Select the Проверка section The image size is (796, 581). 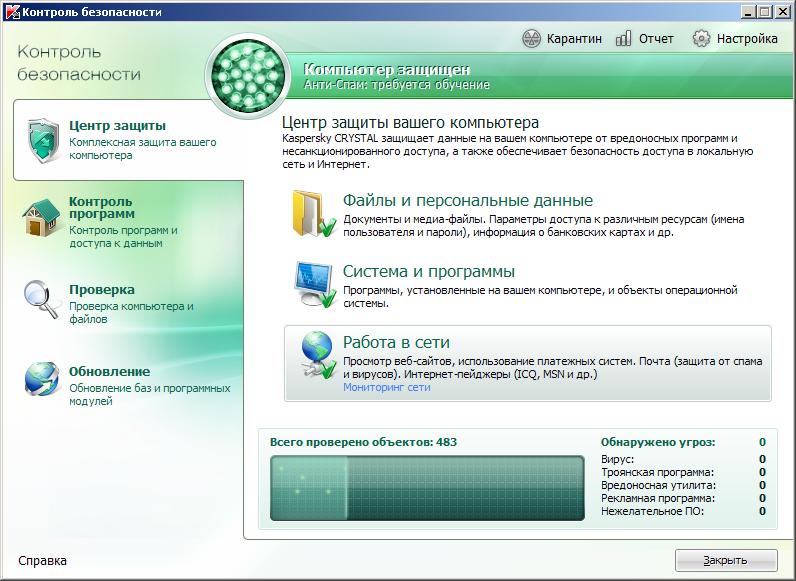[x=101, y=290]
